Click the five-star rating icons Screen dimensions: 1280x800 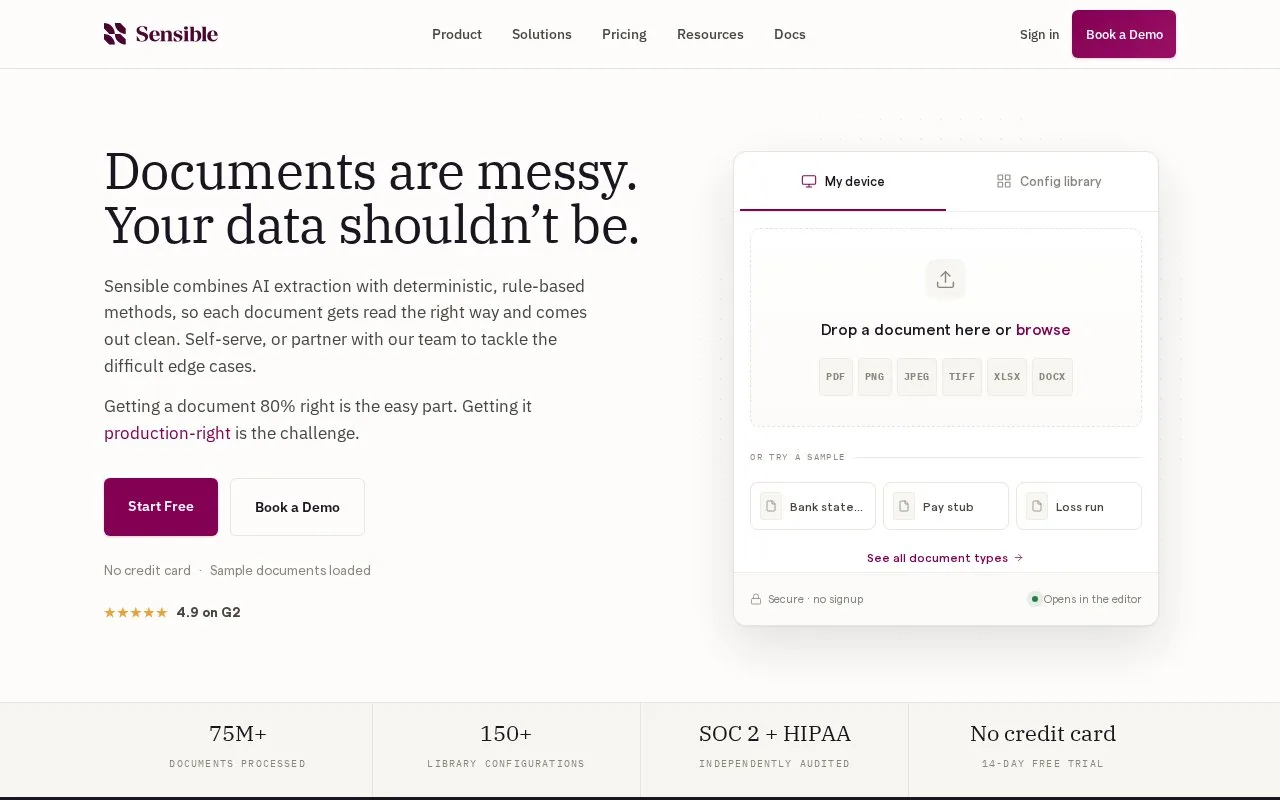(x=136, y=612)
